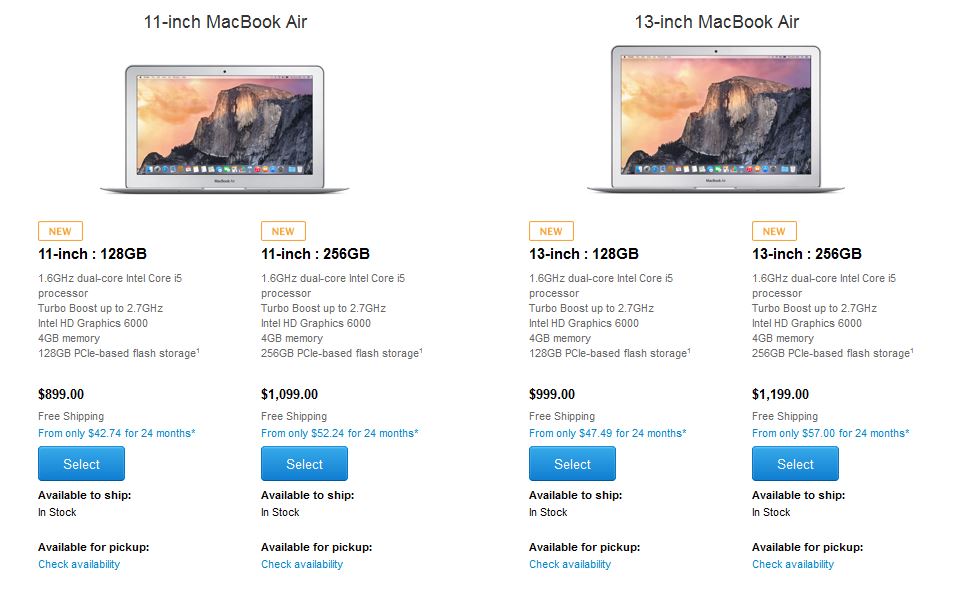
Task: Open the $47.49 for 24 months financing link
Action: tap(607, 433)
